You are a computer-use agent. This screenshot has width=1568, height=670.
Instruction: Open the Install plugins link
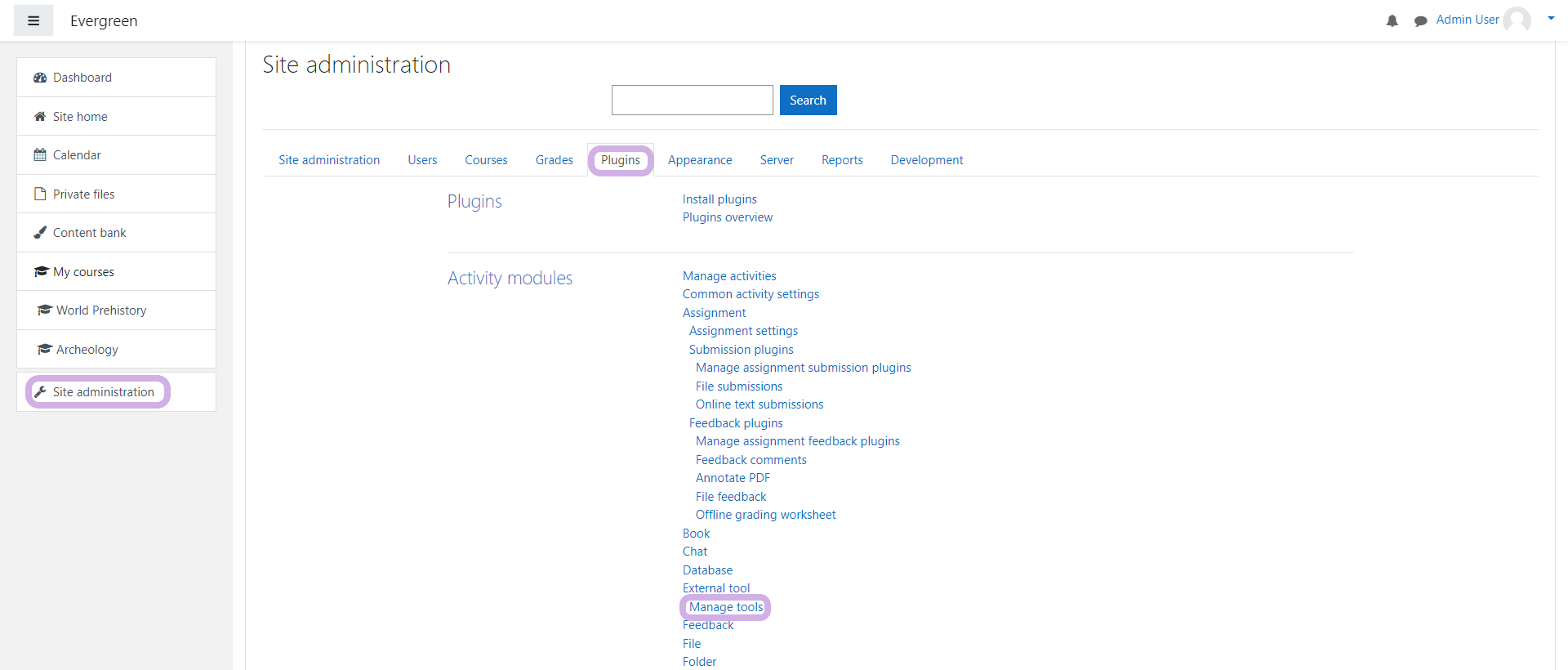click(719, 199)
